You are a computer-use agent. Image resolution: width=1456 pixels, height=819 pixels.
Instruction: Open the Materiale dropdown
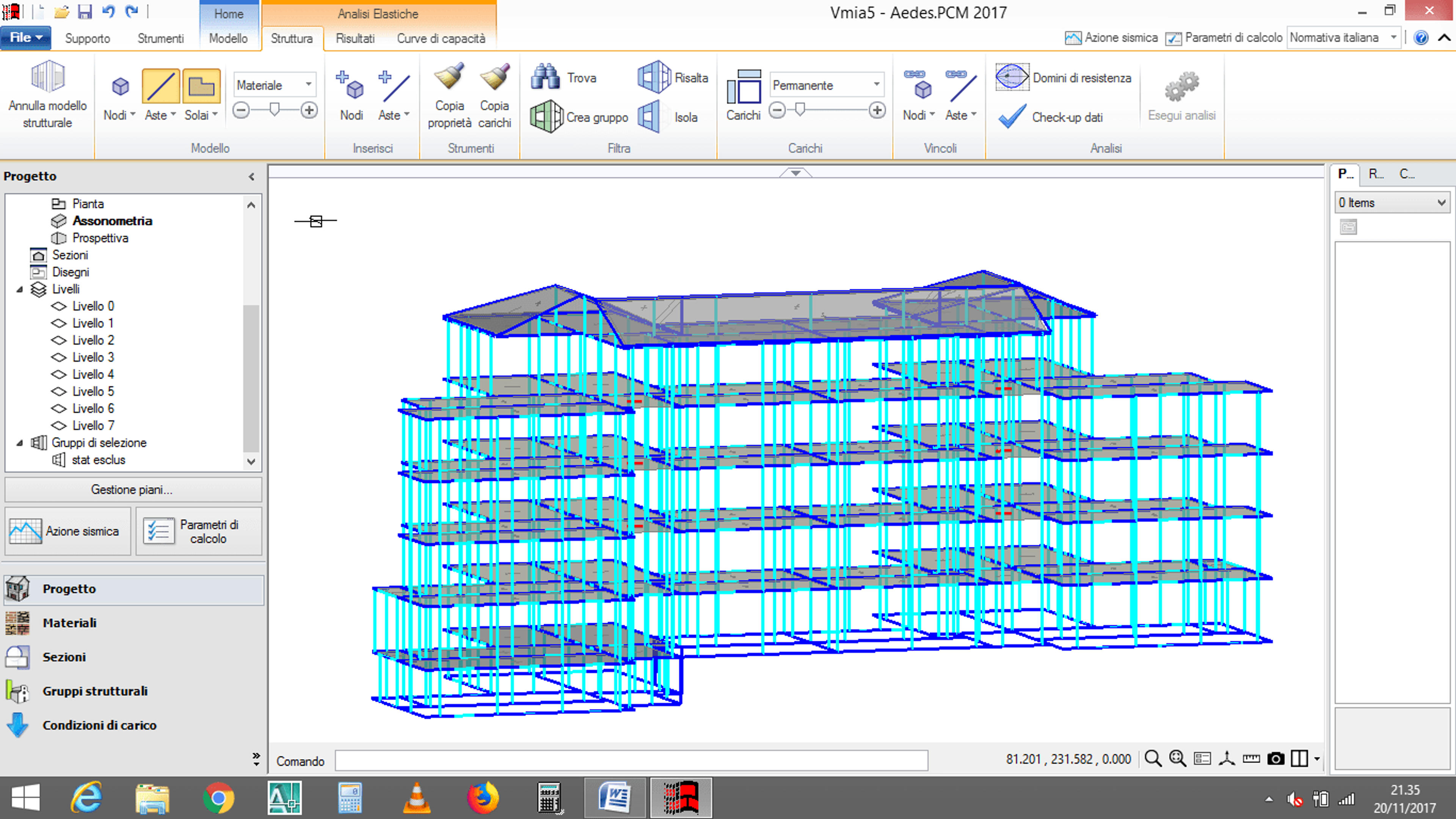[x=275, y=85]
